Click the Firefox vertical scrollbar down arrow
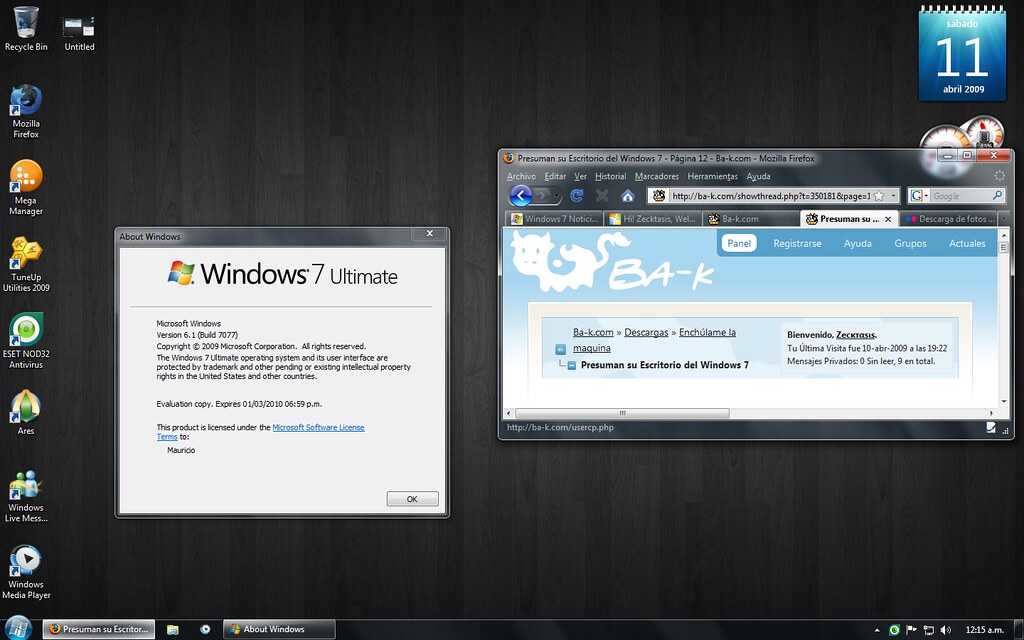The height and width of the screenshot is (640, 1024). (x=1004, y=402)
